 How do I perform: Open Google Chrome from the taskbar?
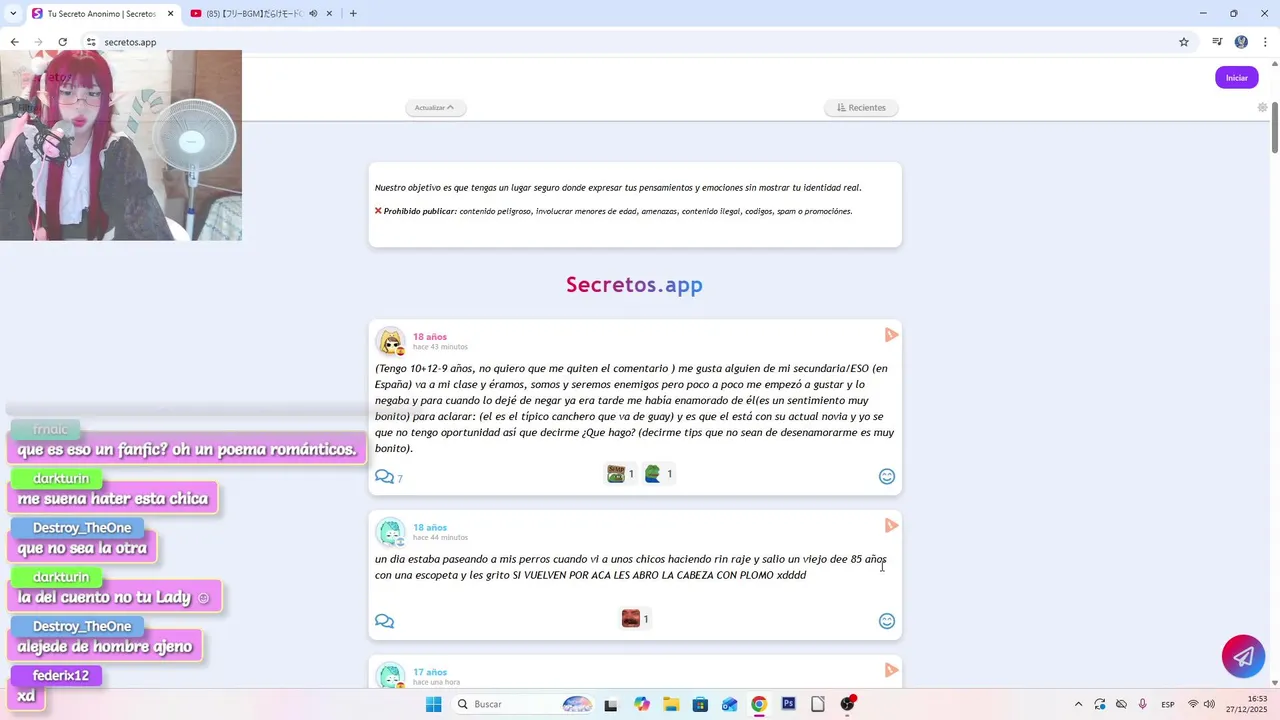pyautogui.click(x=759, y=704)
